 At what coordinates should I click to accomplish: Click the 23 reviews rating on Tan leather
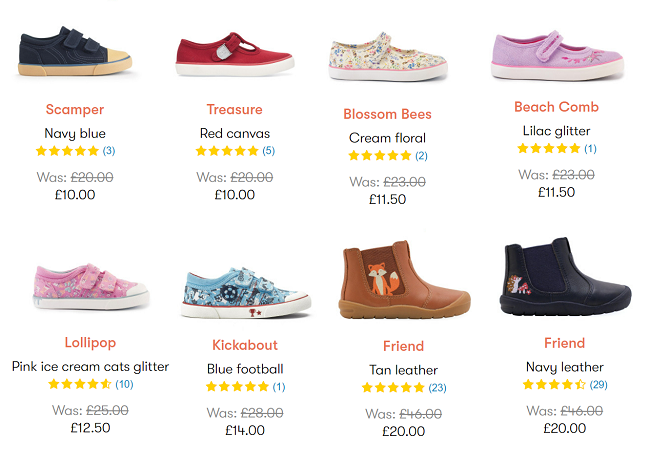pyautogui.click(x=403, y=387)
